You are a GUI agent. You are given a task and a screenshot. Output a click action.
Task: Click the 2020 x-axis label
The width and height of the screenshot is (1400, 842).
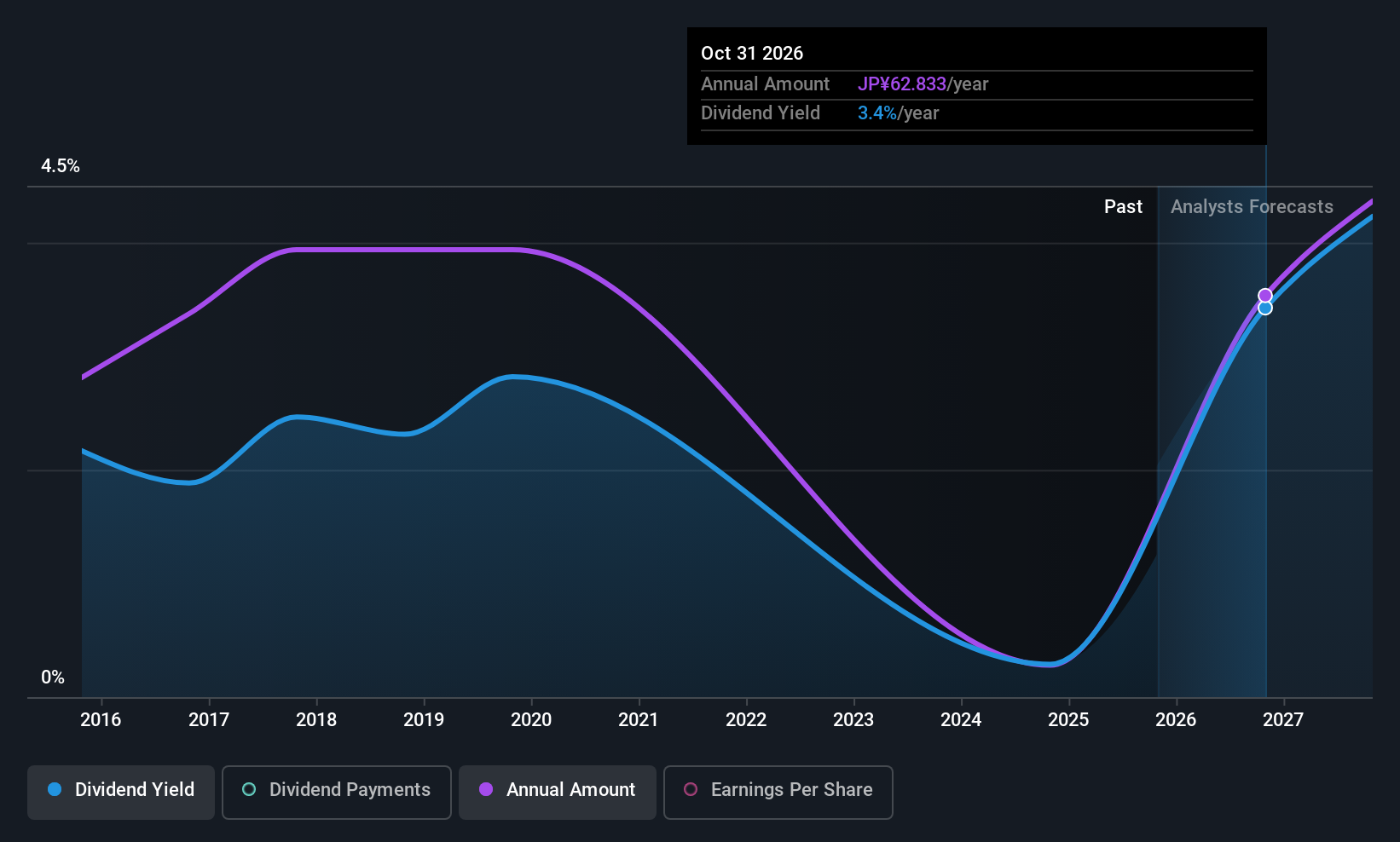click(531, 720)
